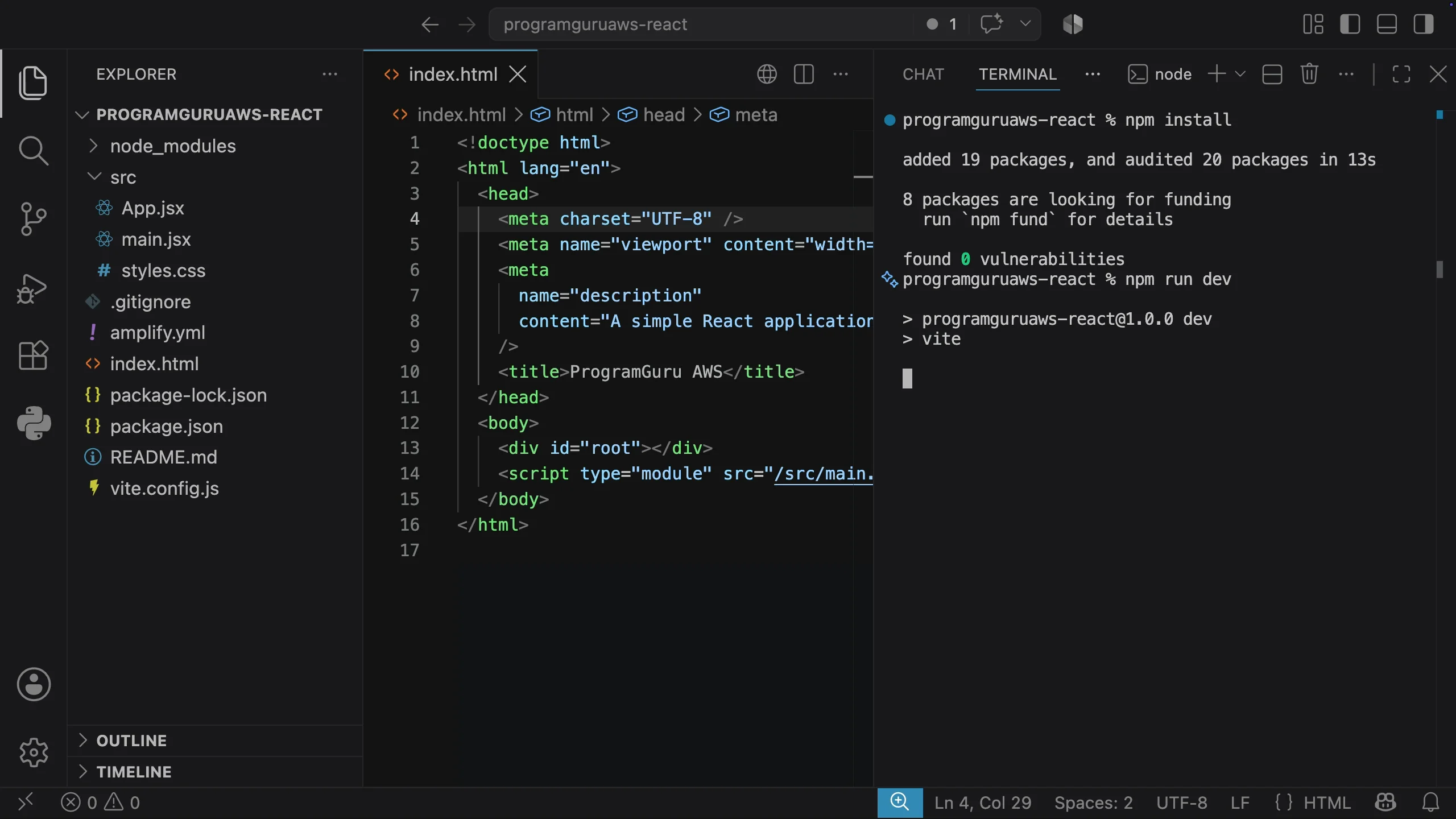
Task: Collapse the PROGRAMGURUAWS-REACT root folder
Action: [215, 114]
